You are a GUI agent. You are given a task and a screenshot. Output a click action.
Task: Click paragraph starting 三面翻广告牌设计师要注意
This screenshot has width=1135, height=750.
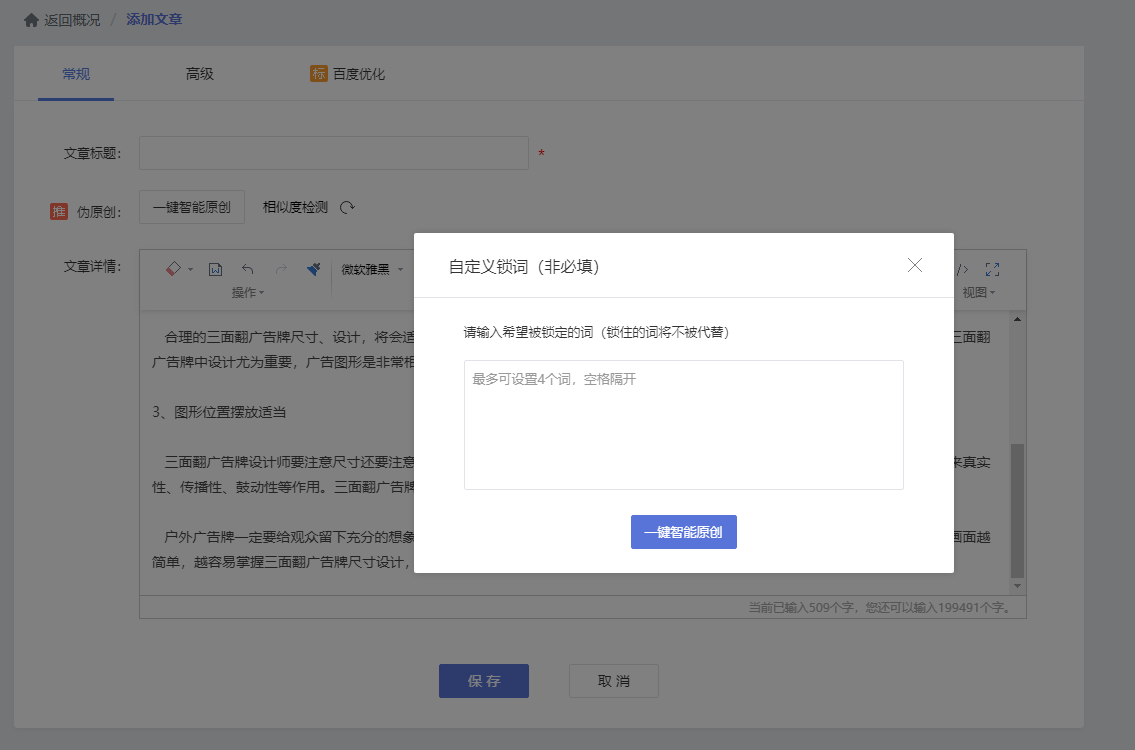283,474
